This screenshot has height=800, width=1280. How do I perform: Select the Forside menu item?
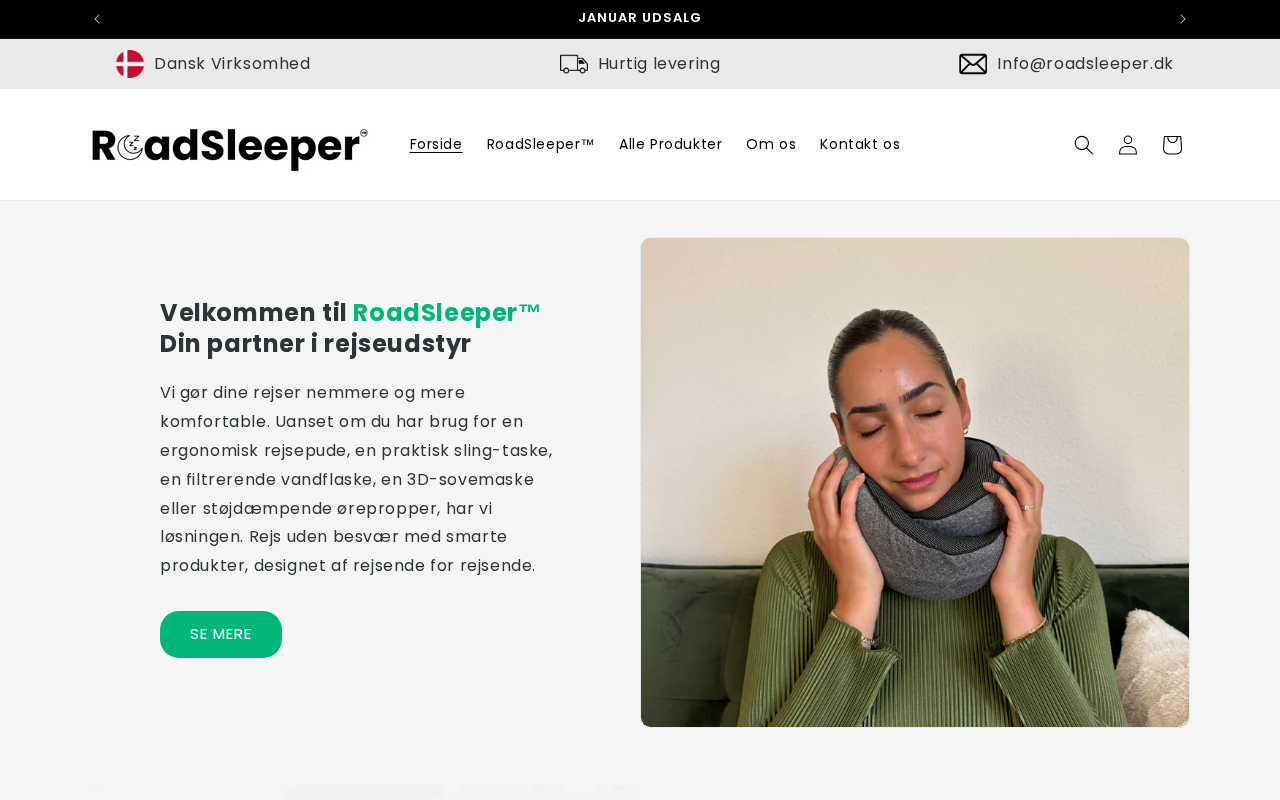click(x=436, y=144)
